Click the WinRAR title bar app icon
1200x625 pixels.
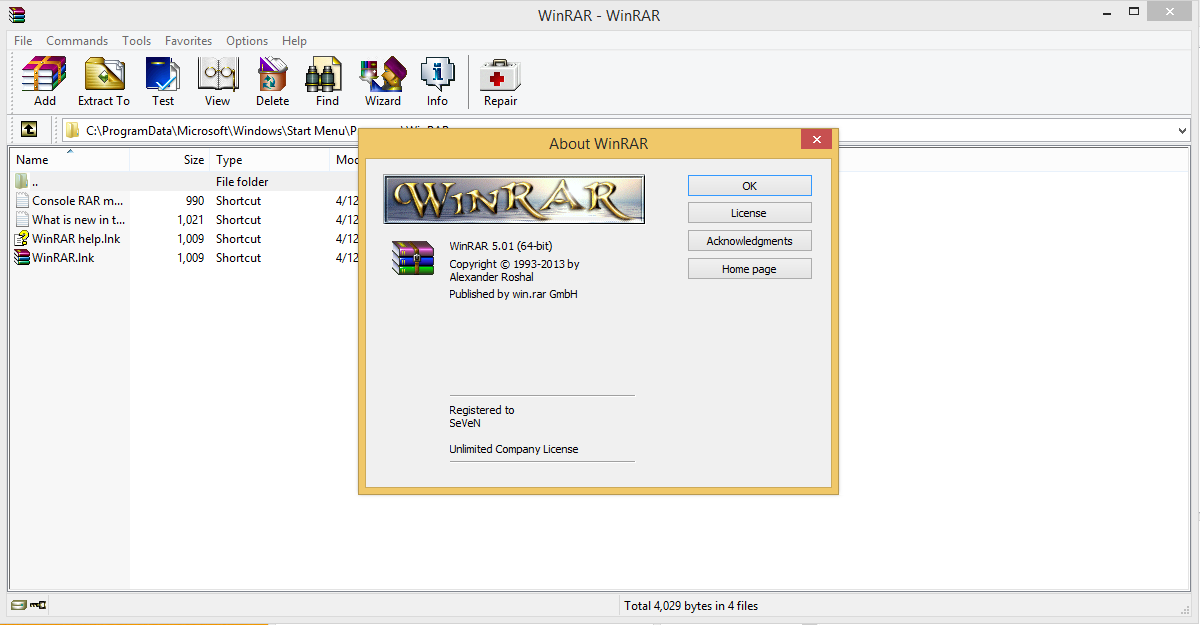[15, 14]
